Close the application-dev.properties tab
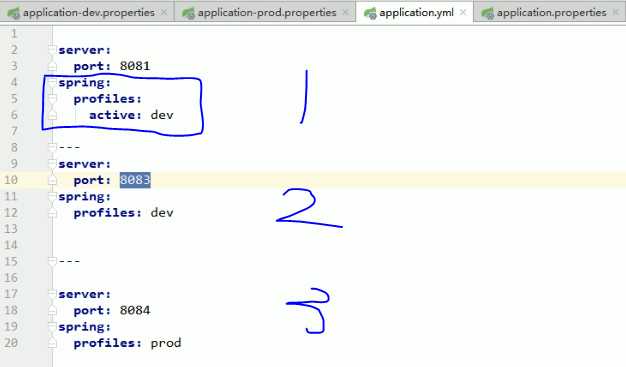626x367 pixels. coord(164,13)
